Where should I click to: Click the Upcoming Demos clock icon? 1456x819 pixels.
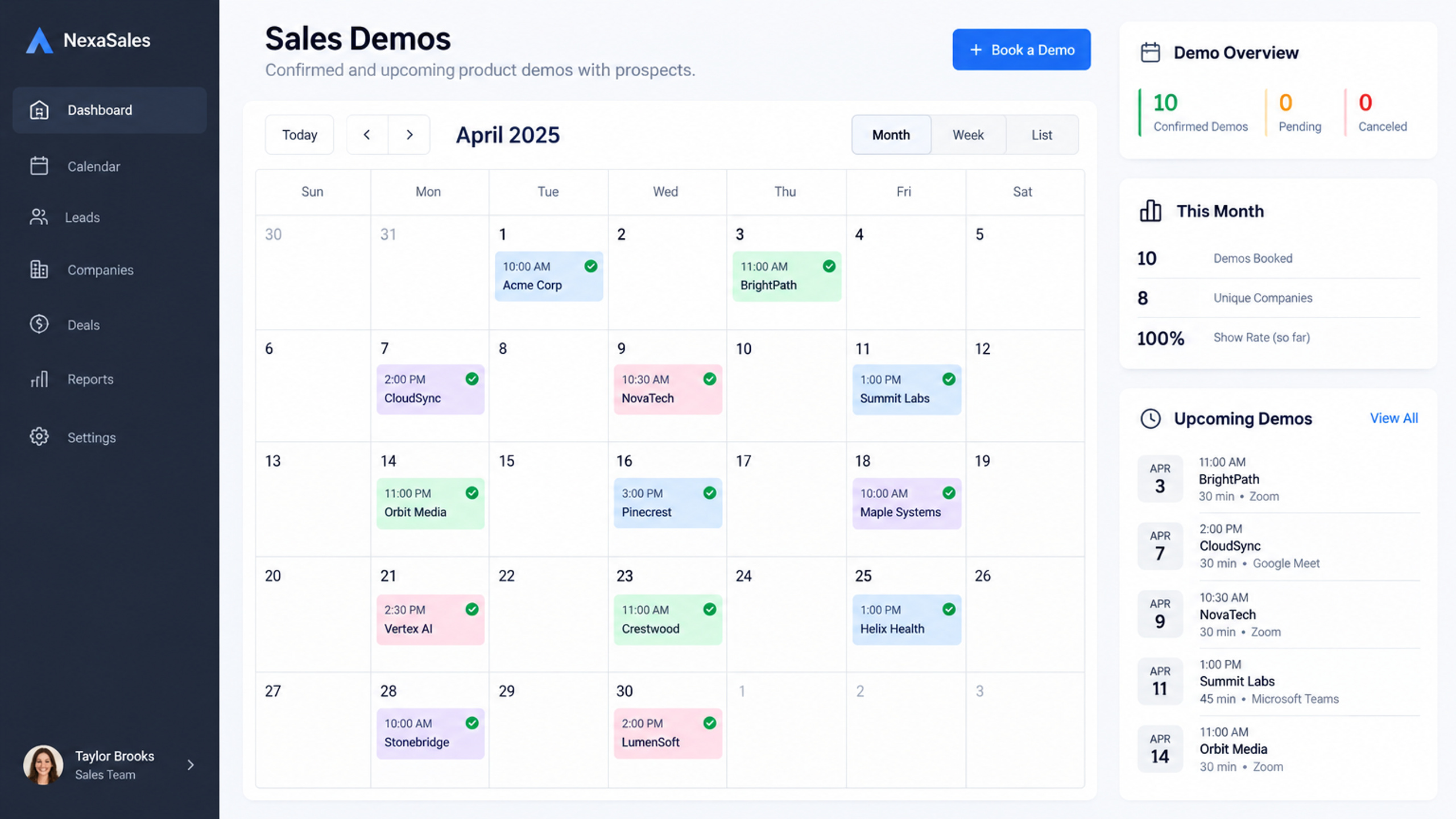point(1150,419)
